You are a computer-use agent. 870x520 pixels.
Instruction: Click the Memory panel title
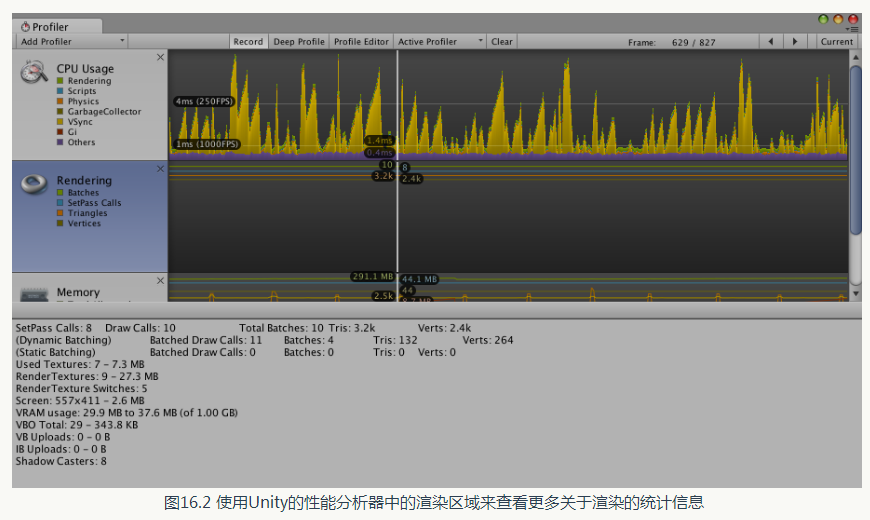pos(78,292)
